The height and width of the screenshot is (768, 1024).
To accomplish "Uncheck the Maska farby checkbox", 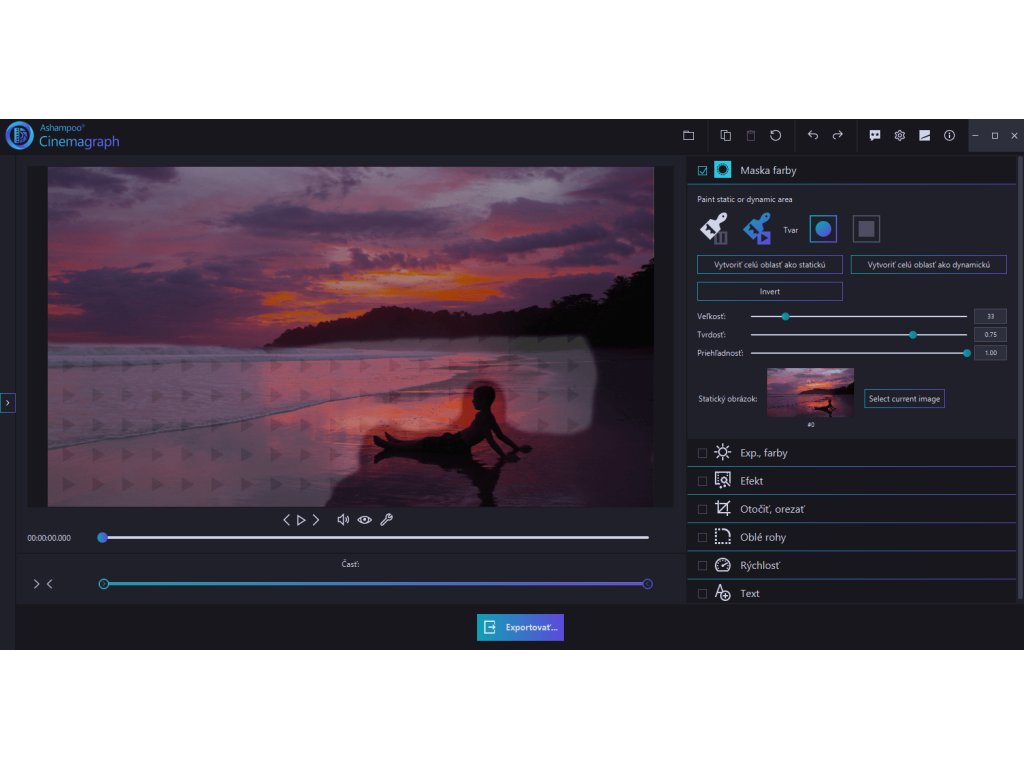I will coord(702,171).
